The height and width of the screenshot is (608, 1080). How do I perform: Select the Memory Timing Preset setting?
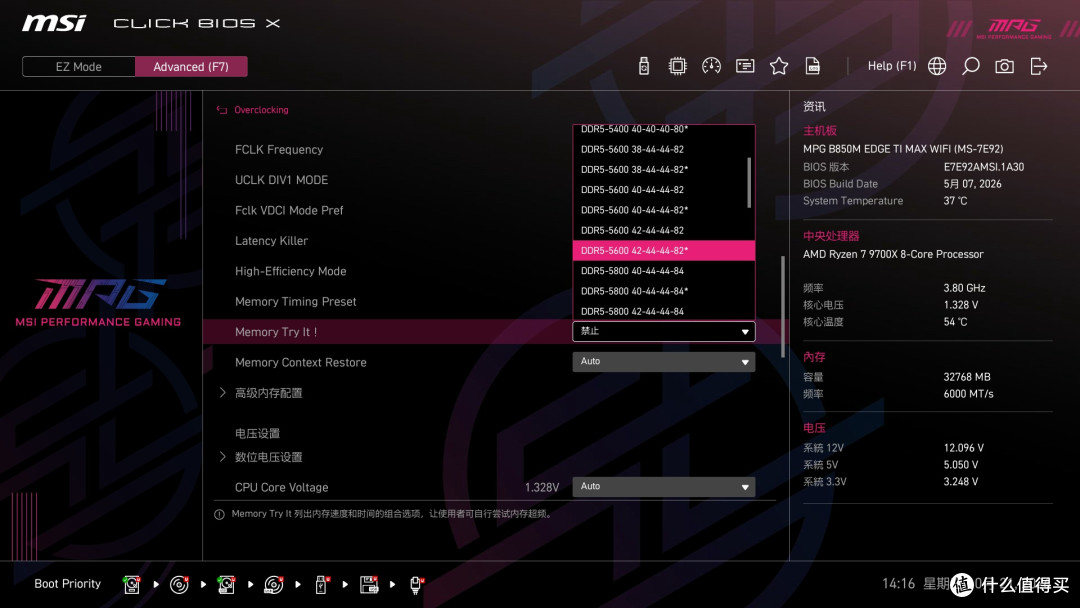(295, 302)
